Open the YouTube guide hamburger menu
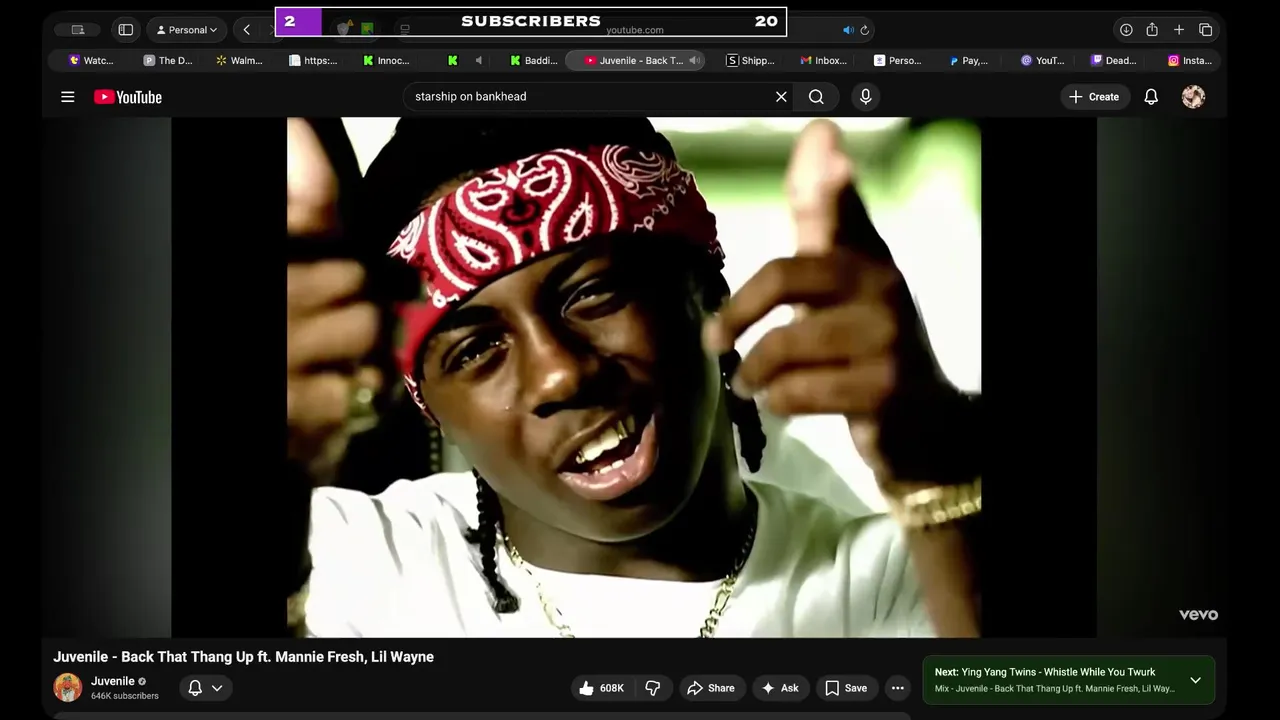Screen dimensions: 1280x720 tap(67, 97)
